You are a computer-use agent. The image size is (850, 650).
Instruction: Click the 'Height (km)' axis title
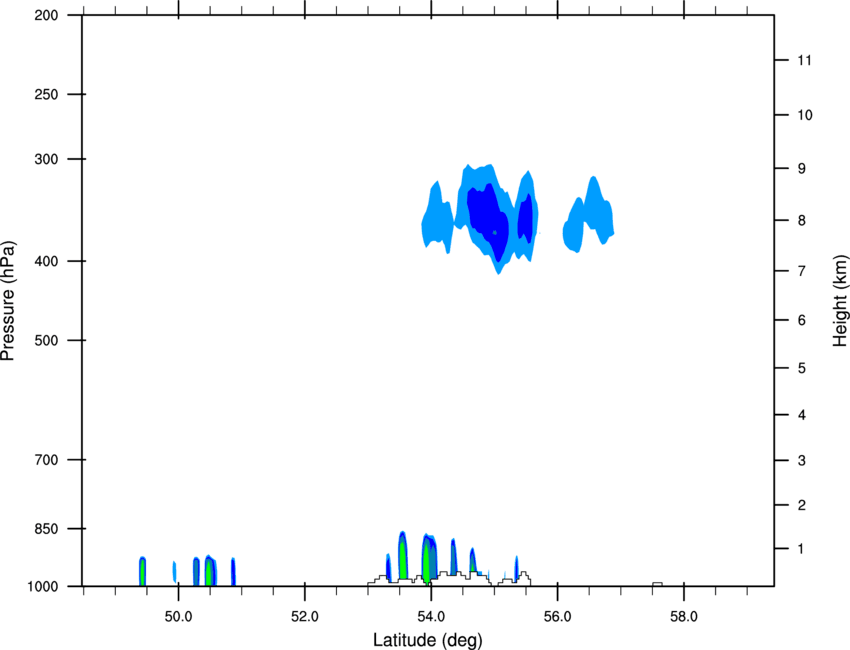840,301
